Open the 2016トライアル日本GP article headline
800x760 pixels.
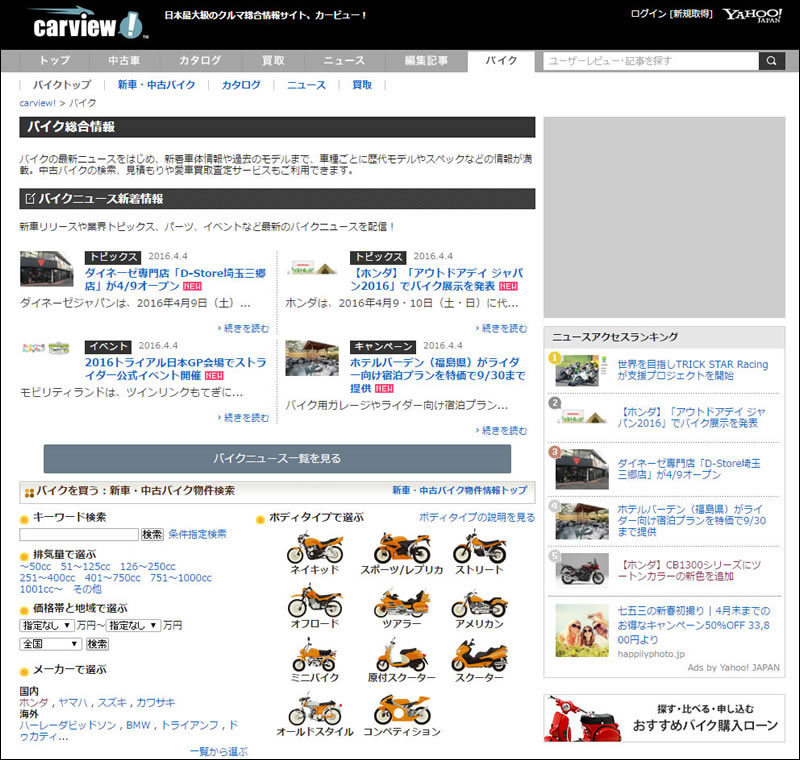click(176, 369)
